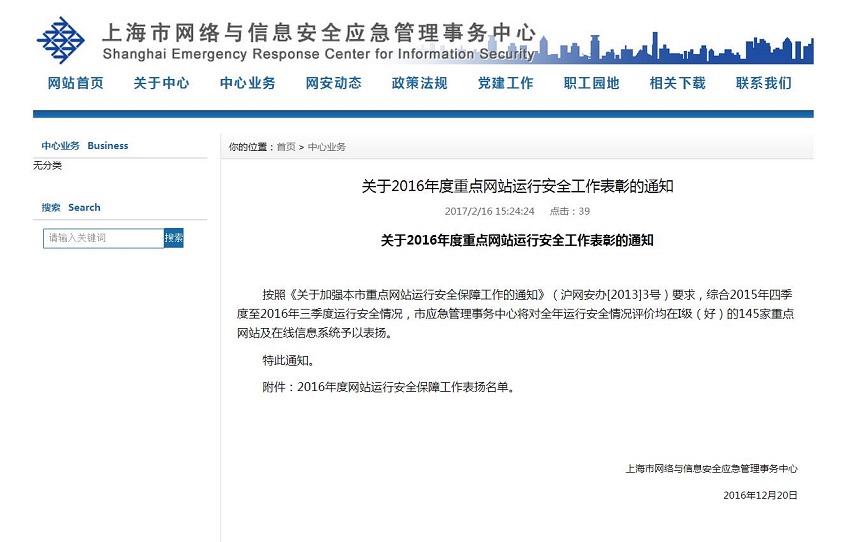Click the paragraph beginning 按照《关于加强本市重点网站
The width and height of the screenshot is (850, 542).
pyautogui.click(x=516, y=314)
